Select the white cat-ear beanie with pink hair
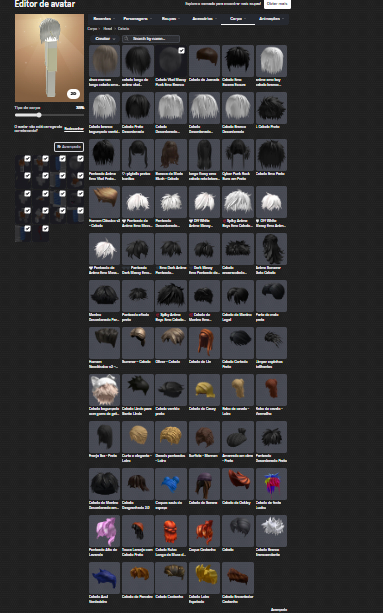Screen dimensions: 383x613 104,390
